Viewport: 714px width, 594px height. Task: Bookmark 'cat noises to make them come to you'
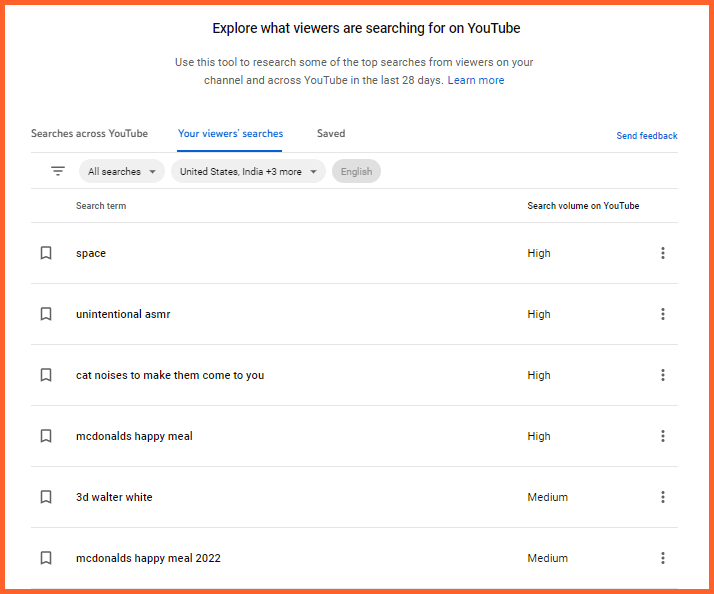(46, 375)
